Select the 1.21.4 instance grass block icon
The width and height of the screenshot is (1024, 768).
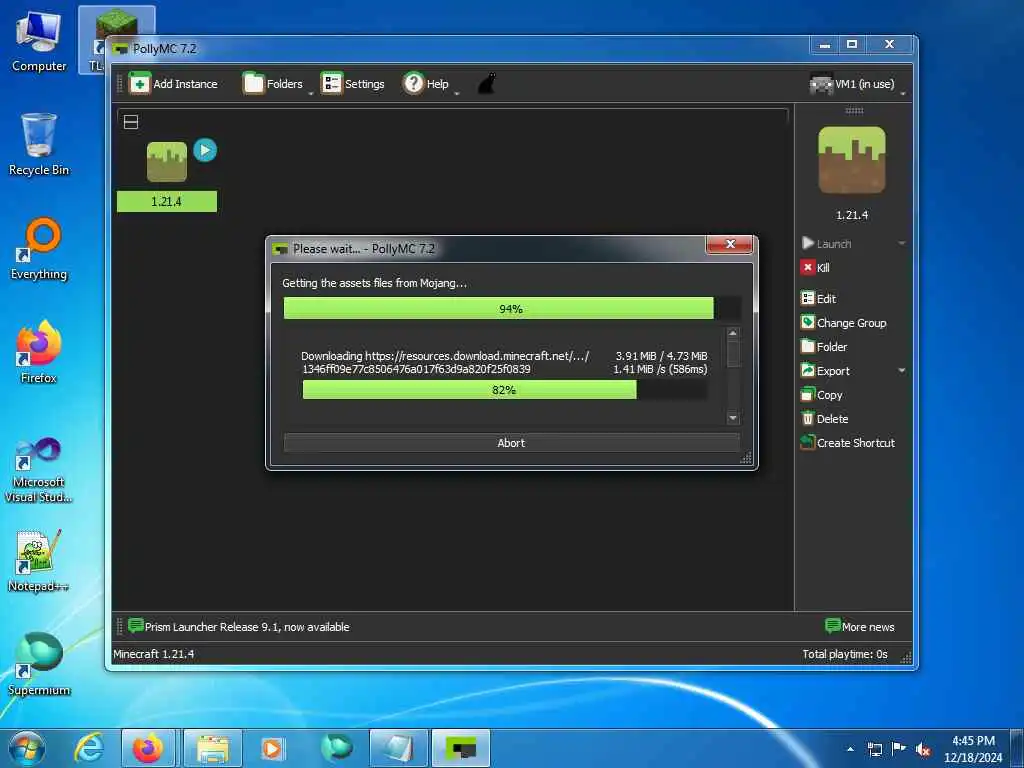[167, 162]
